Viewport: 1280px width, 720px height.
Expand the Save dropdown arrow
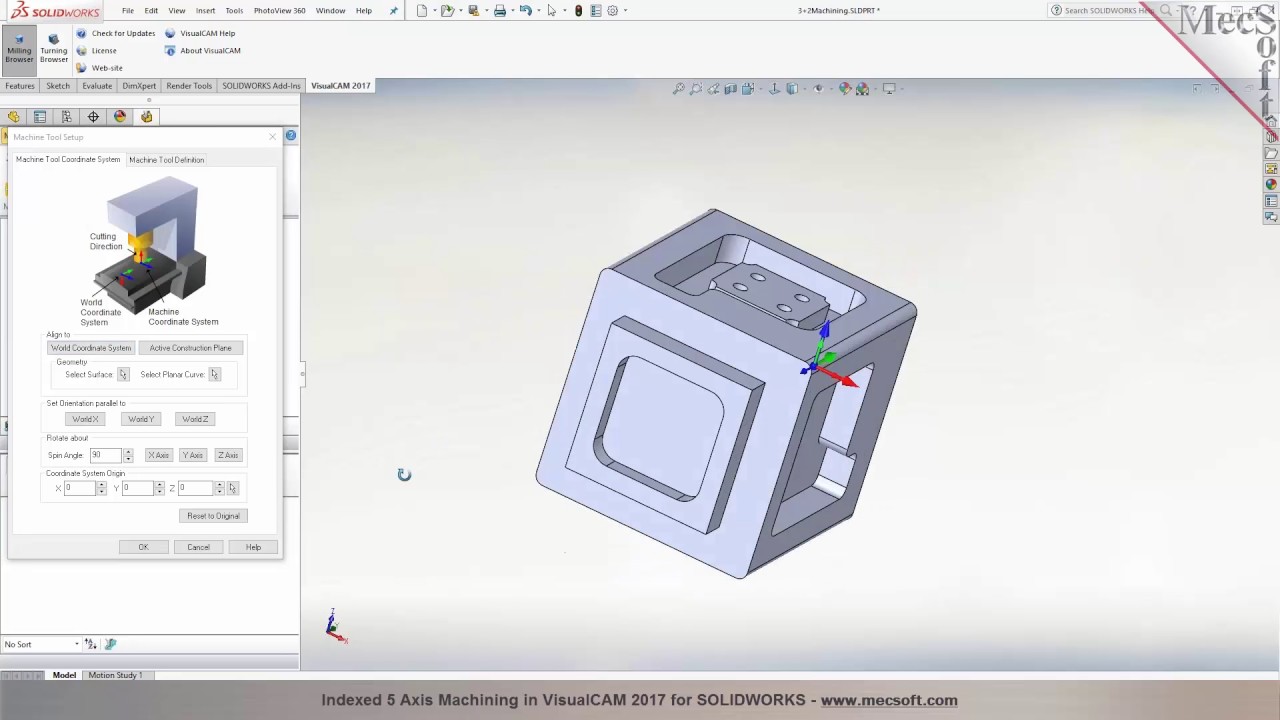point(485,11)
